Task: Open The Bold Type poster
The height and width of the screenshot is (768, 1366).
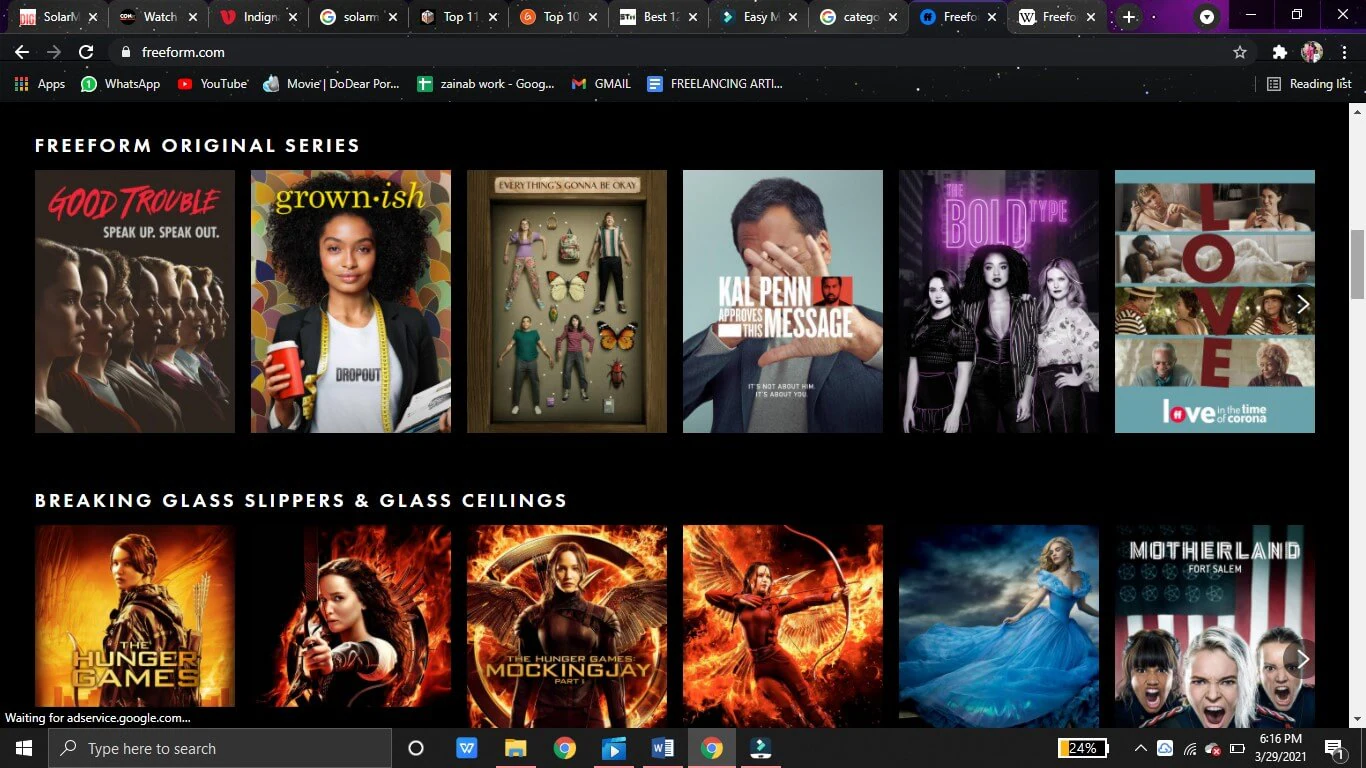Action: coord(999,301)
